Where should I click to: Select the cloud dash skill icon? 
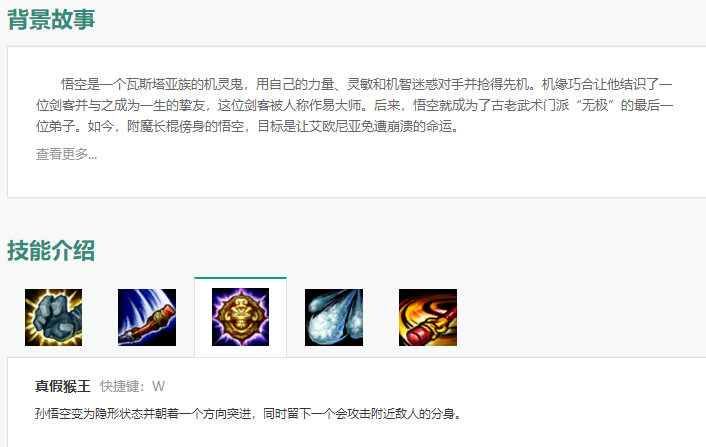[x=334, y=317]
